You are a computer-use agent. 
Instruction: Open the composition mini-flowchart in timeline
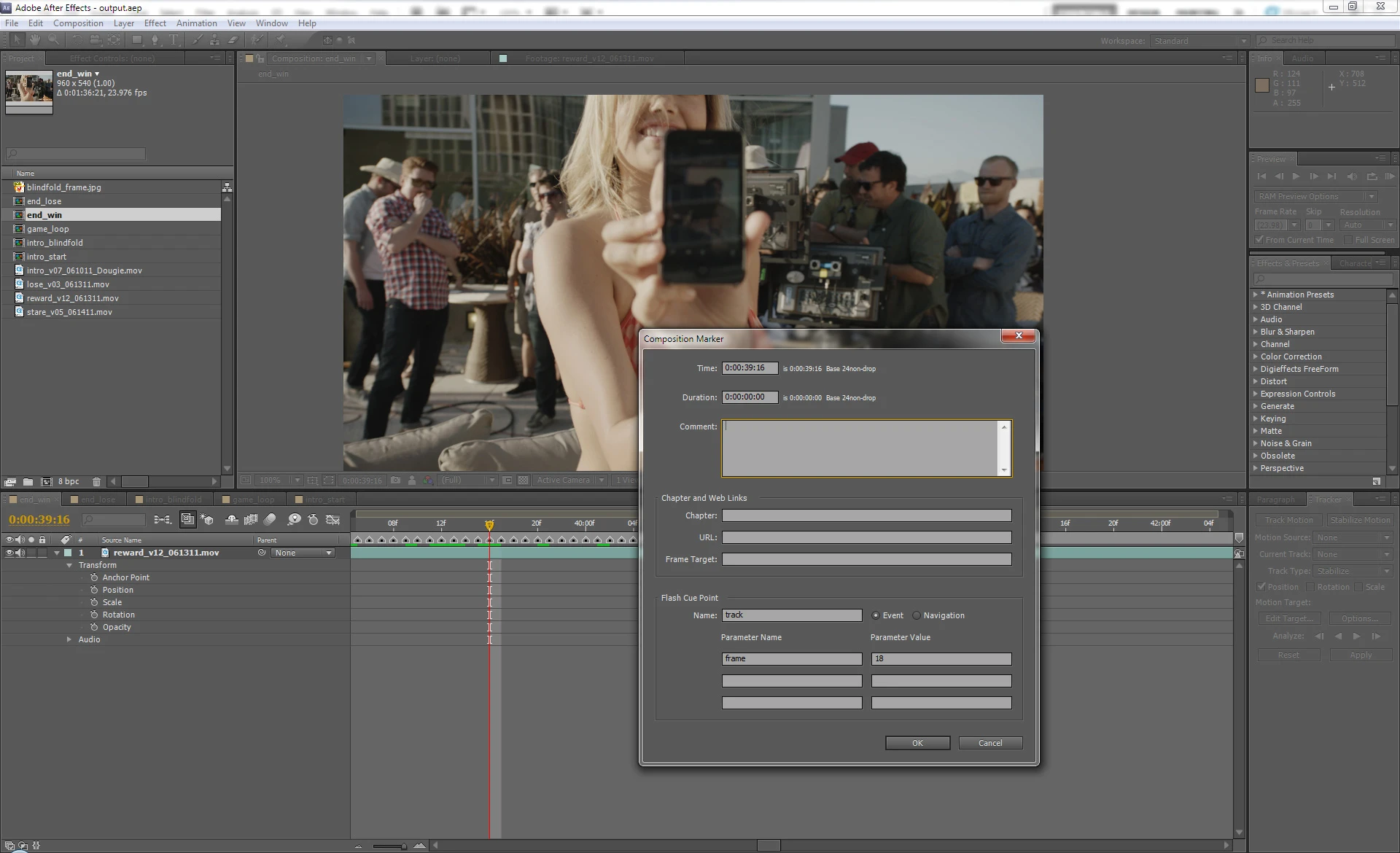tap(163, 519)
